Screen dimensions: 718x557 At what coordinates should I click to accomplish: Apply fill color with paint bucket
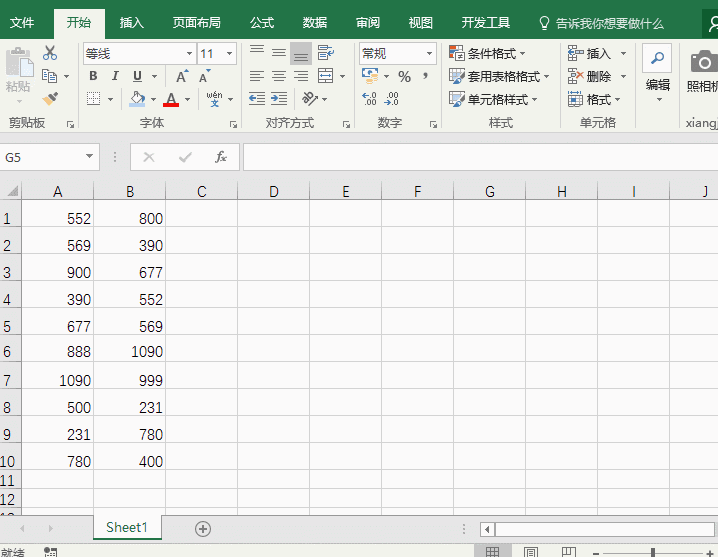pyautogui.click(x=137, y=98)
